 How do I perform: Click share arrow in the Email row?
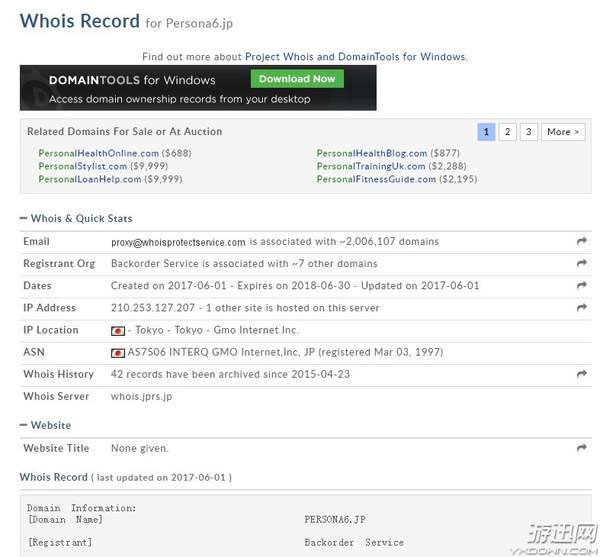pos(582,242)
